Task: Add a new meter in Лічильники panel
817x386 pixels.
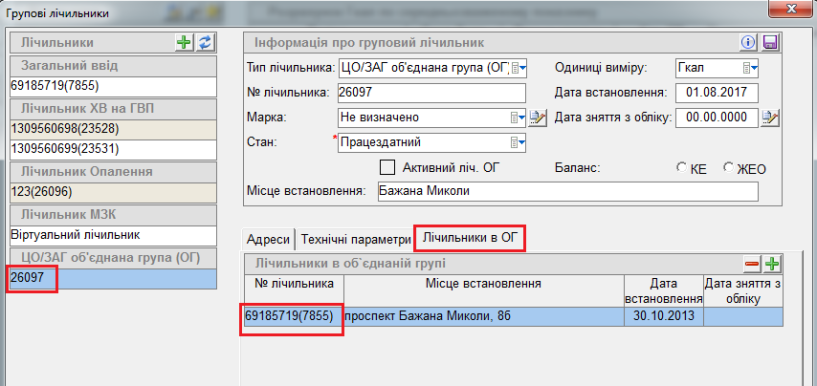Action: tap(184, 43)
